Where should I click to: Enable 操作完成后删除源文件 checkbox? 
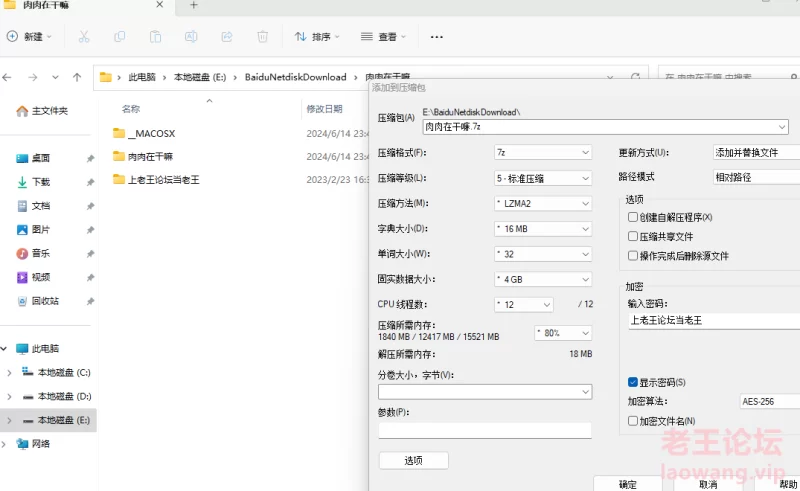tap(633, 256)
